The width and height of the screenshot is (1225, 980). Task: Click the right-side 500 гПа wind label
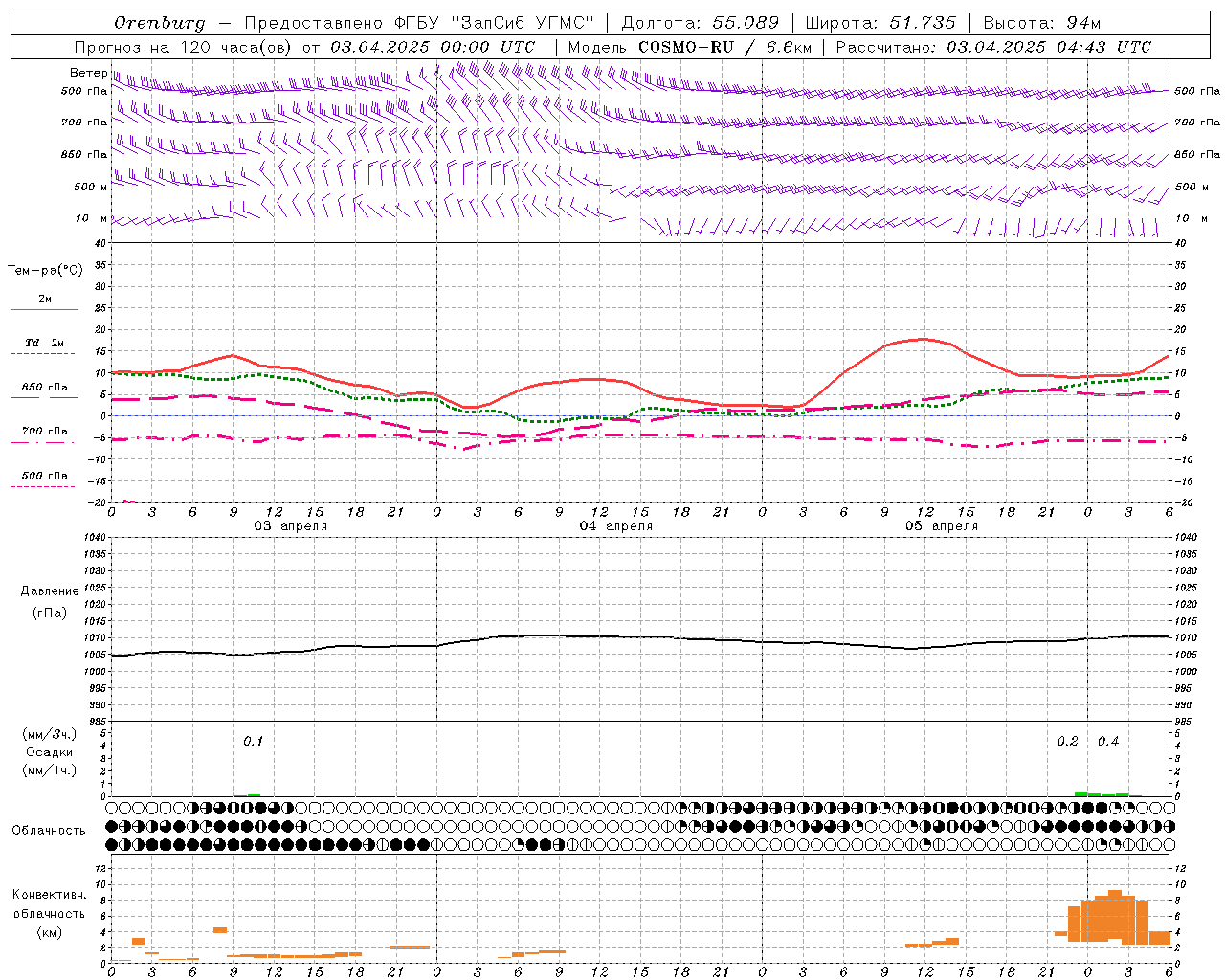[1197, 91]
